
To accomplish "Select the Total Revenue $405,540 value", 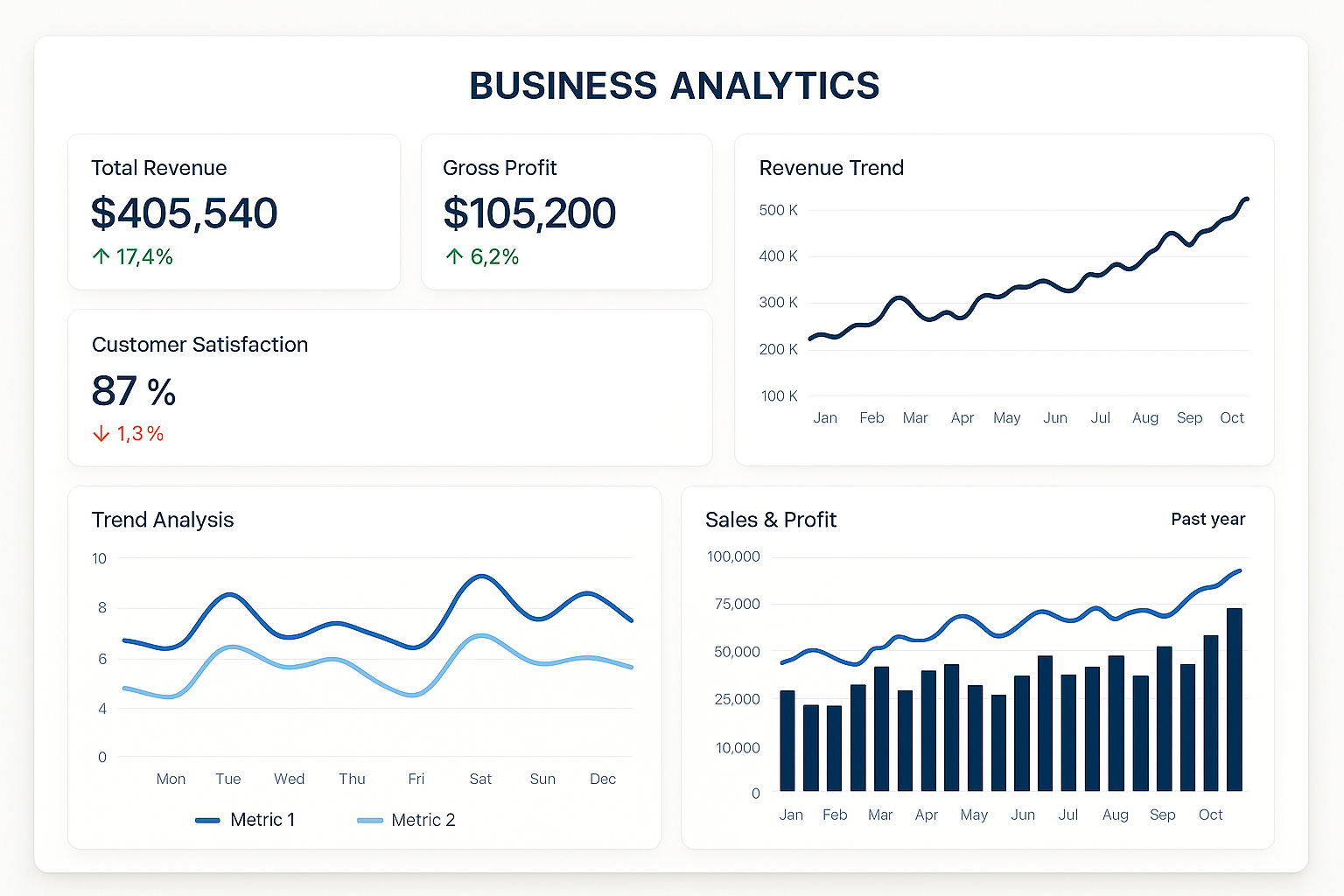I will point(184,213).
